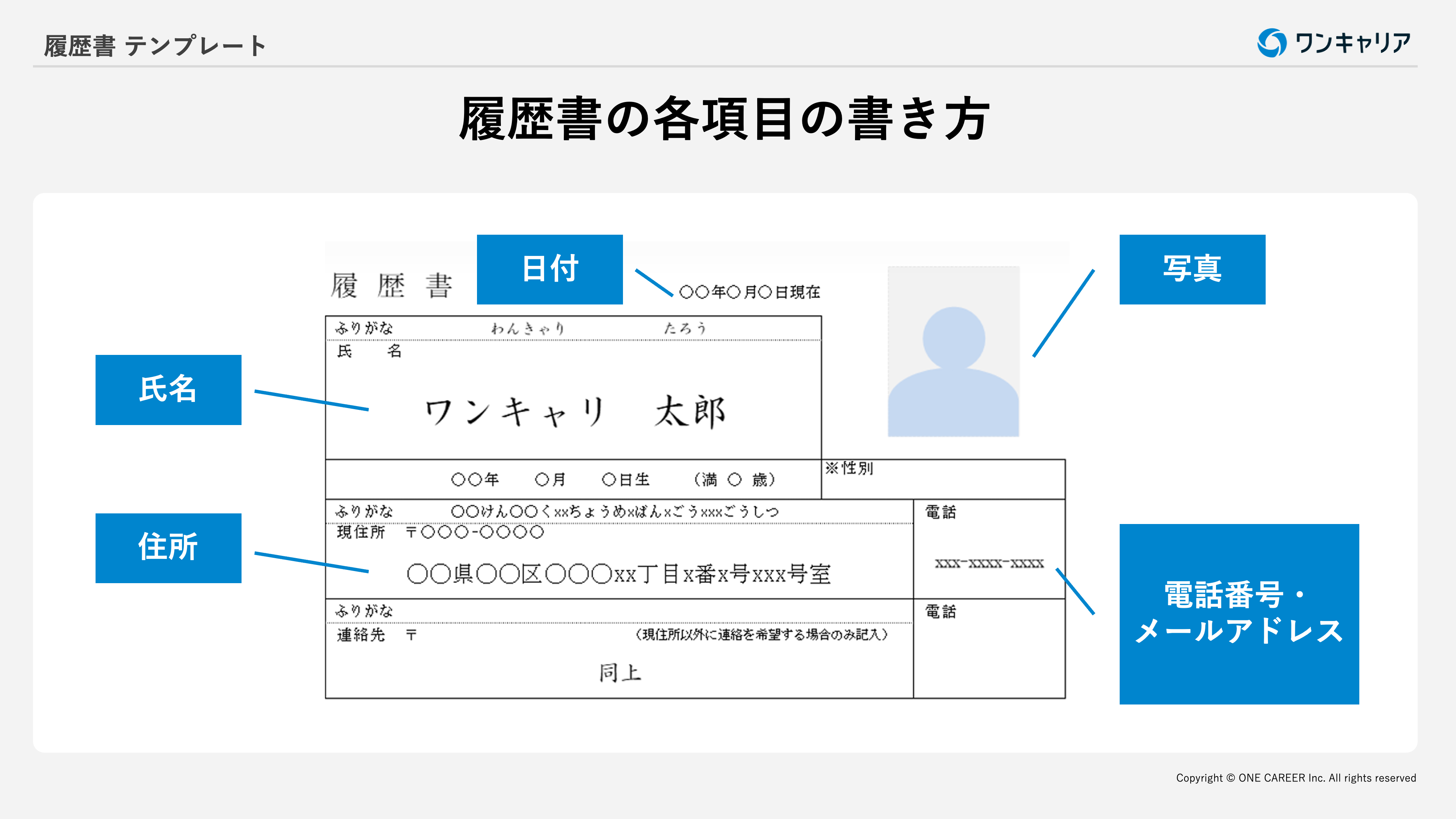Select the 氏名 blue label
Image resolution: width=1456 pixels, height=819 pixels.
click(168, 389)
